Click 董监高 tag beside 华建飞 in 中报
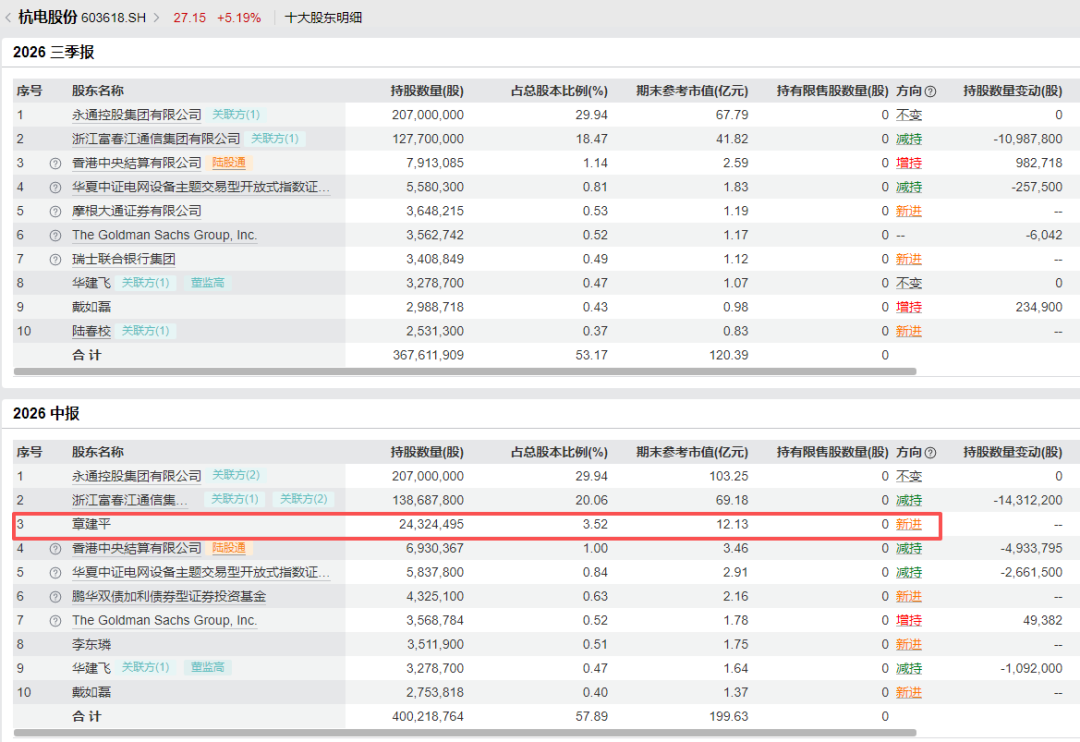The width and height of the screenshot is (1080, 742). [207, 667]
